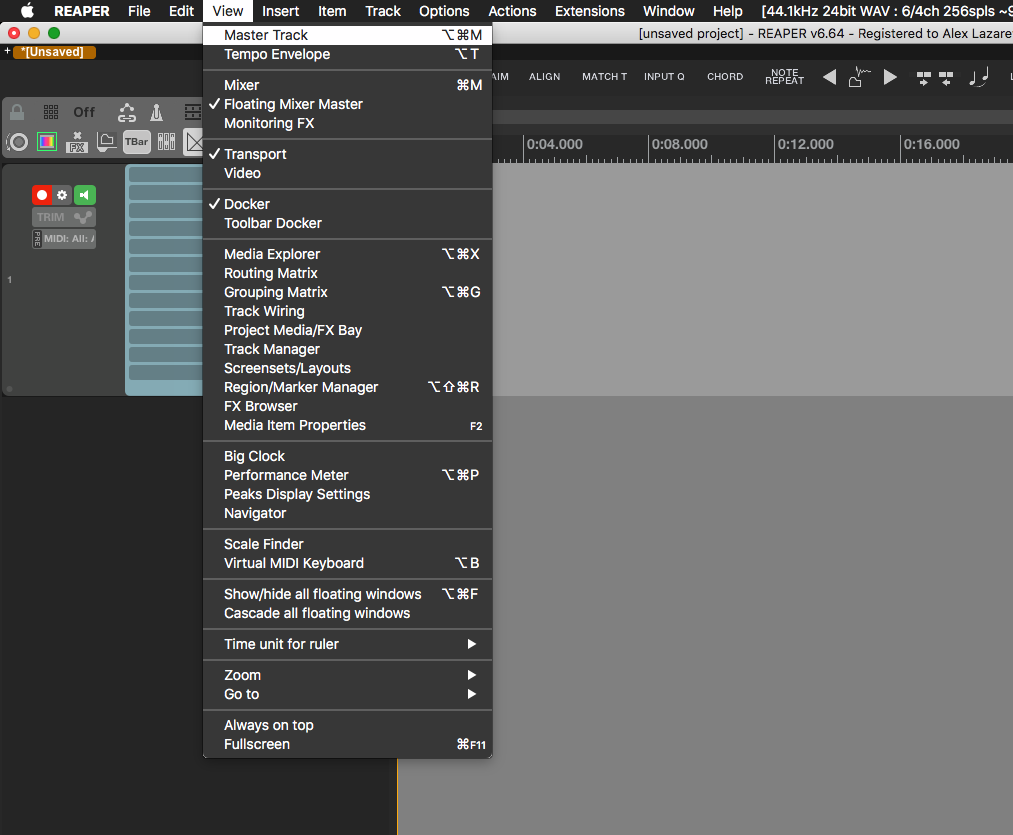The image size is (1013, 835).
Task: Click the ALIGN toolbar button
Action: 545,77
